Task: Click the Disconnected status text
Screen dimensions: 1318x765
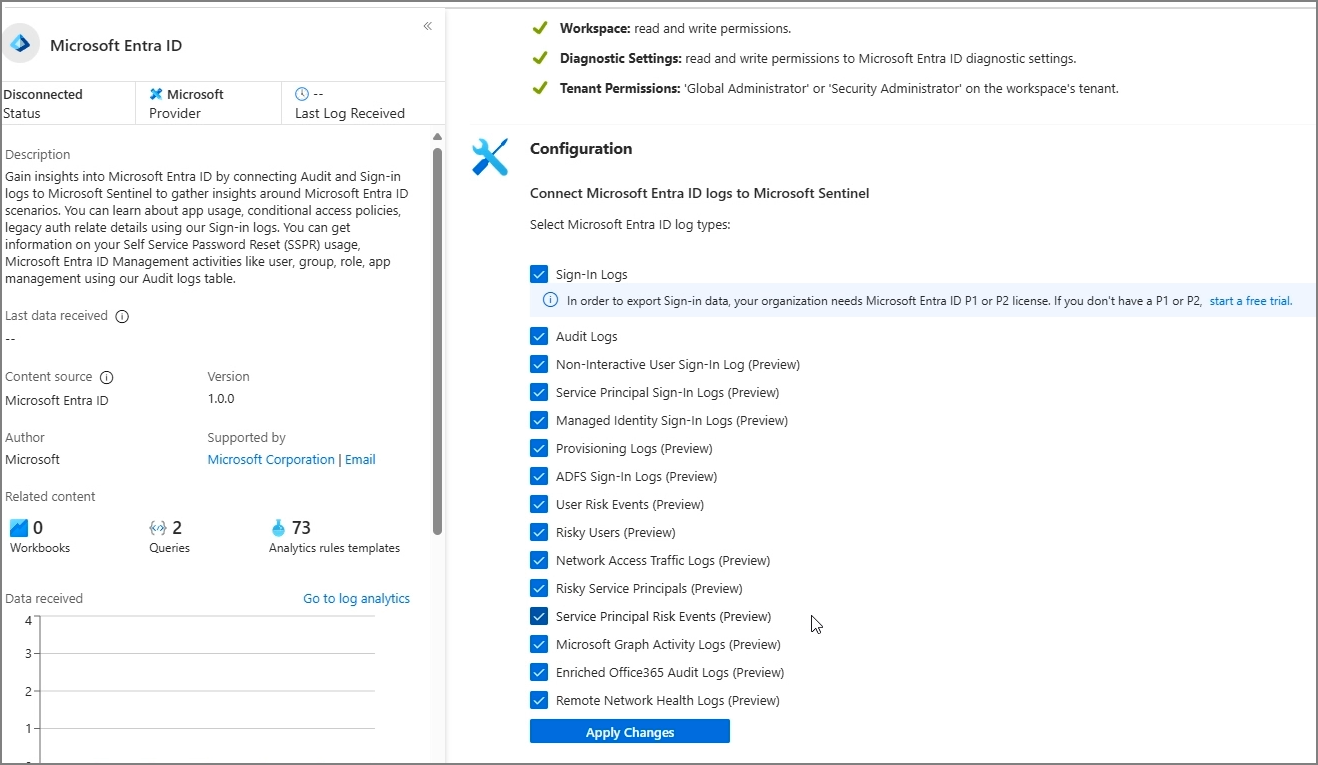Action: pyautogui.click(x=43, y=94)
